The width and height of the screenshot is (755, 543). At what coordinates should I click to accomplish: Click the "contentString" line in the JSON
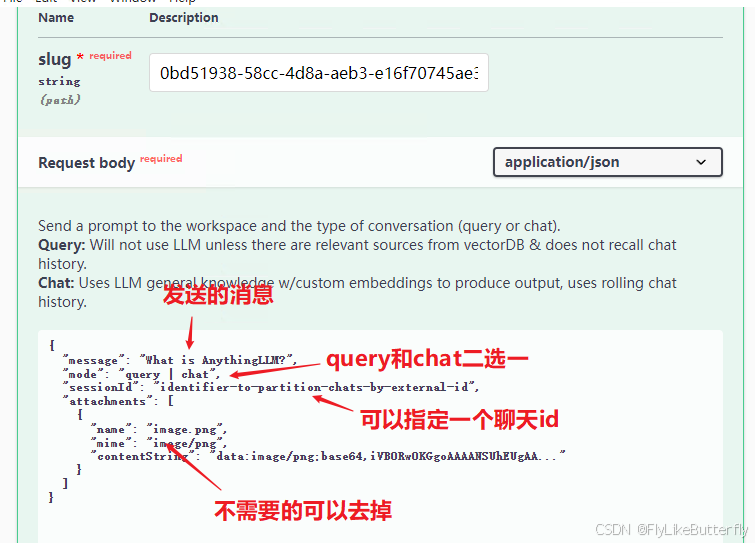pos(327,456)
